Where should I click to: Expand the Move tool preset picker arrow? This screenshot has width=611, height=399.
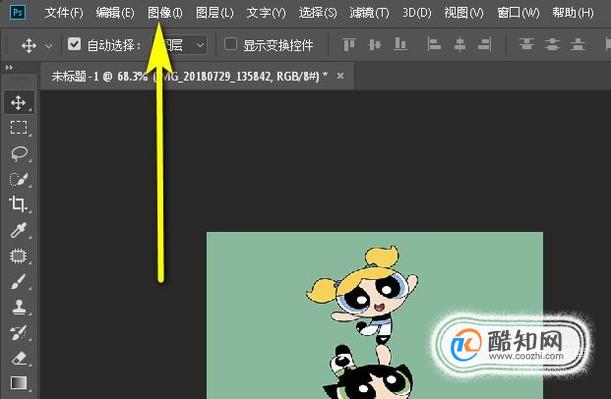click(49, 46)
